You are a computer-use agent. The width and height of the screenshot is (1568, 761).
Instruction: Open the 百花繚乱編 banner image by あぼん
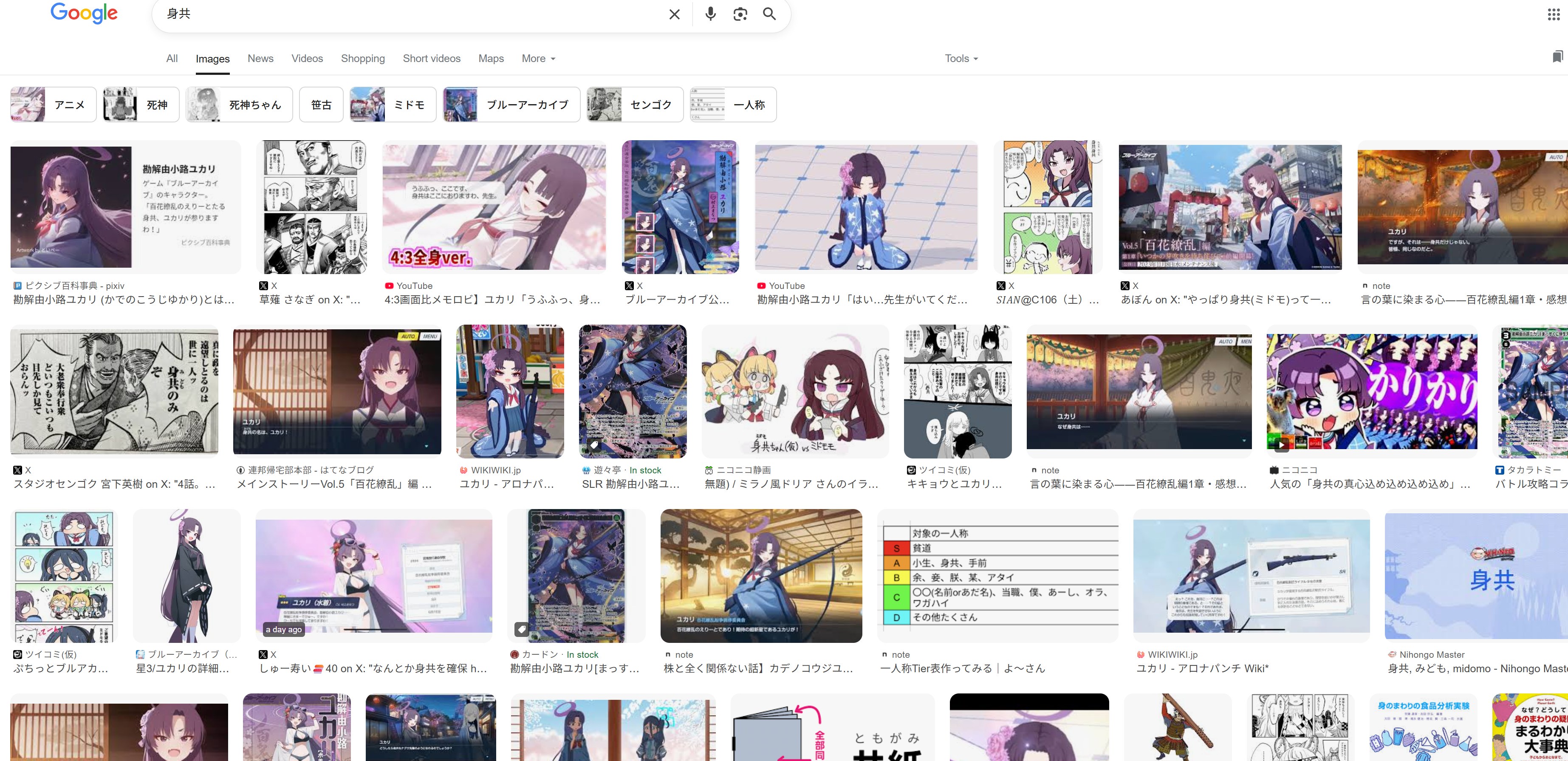pos(1230,207)
